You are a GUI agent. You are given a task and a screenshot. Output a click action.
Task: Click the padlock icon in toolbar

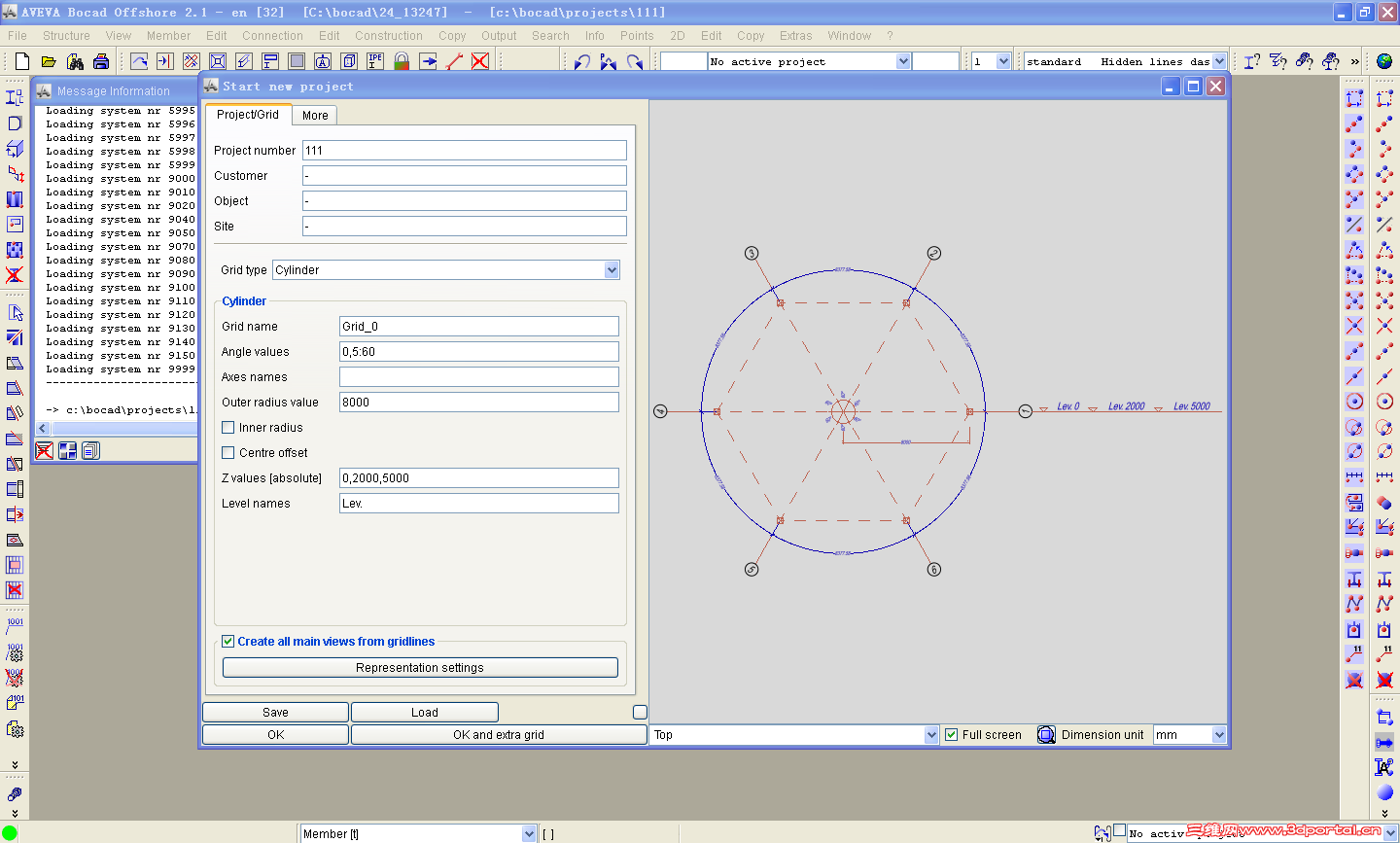pyautogui.click(x=402, y=61)
